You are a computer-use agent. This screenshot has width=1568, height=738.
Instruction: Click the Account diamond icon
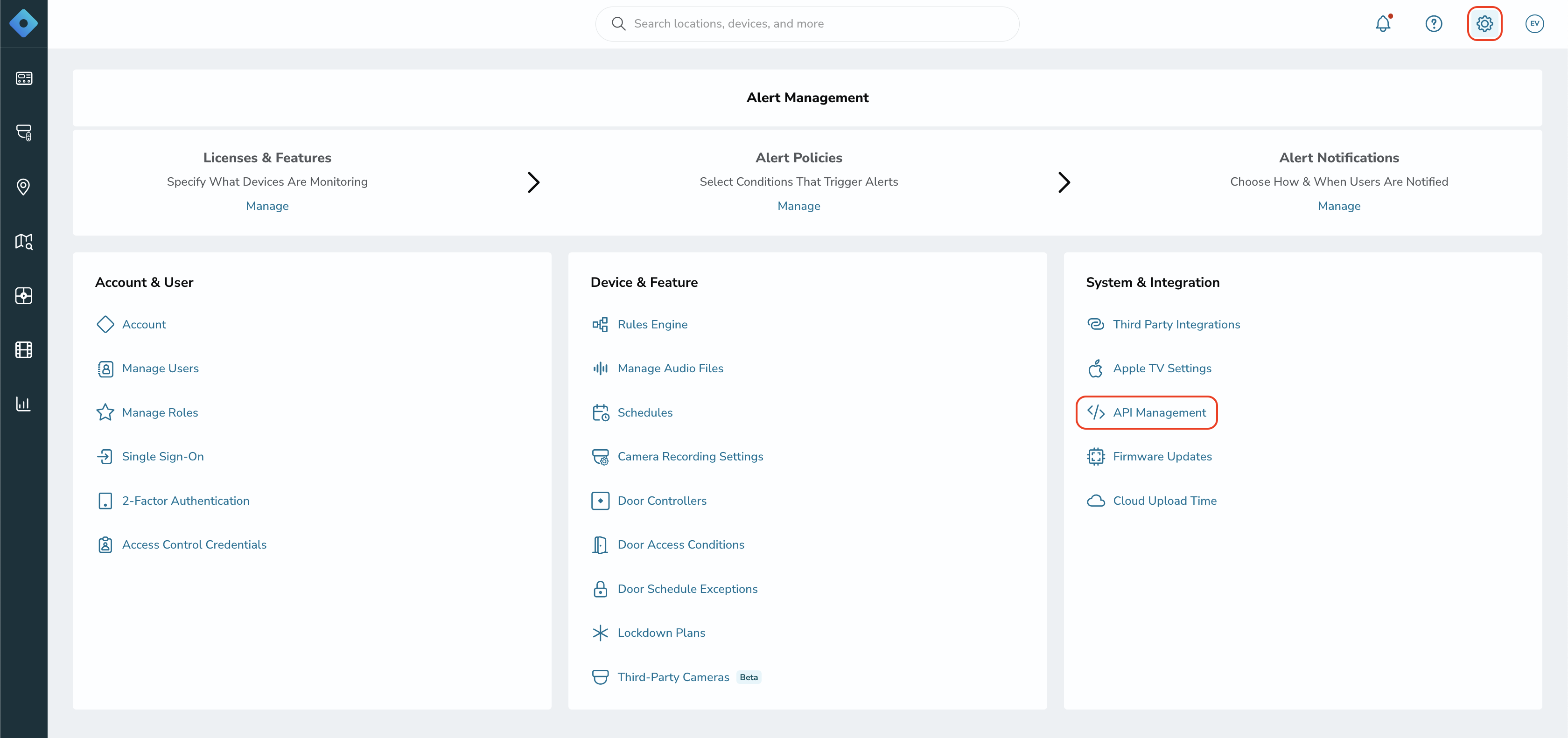(x=105, y=324)
